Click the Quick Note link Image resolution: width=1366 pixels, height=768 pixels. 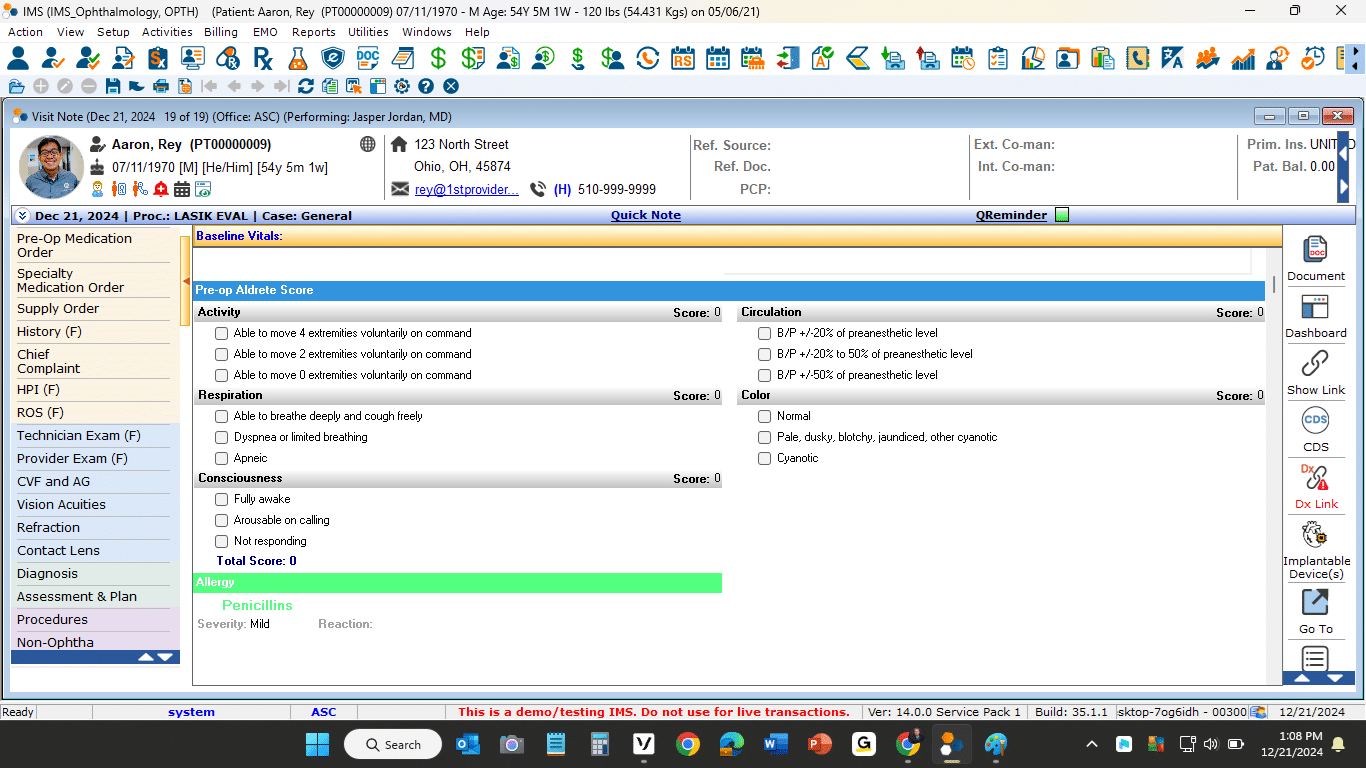click(x=645, y=215)
